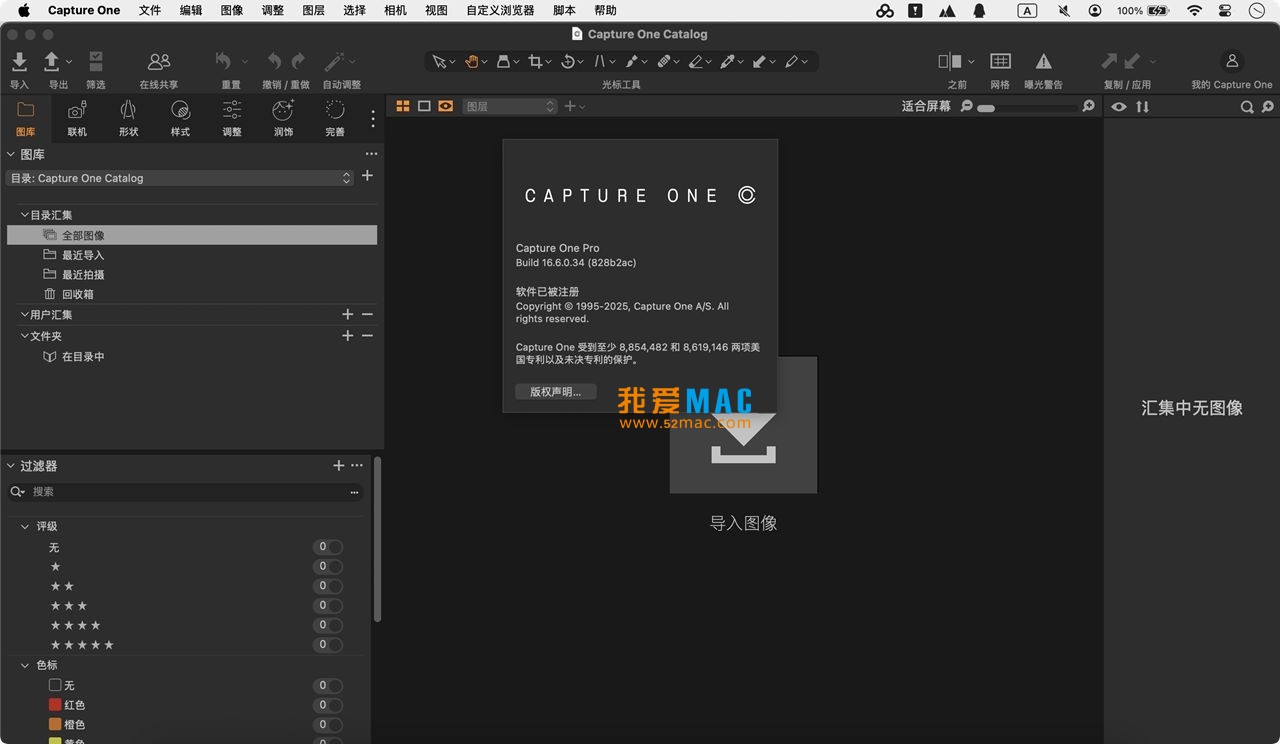Select the pointer cursor tool
Screen dimensions: 1280x744
coord(439,62)
